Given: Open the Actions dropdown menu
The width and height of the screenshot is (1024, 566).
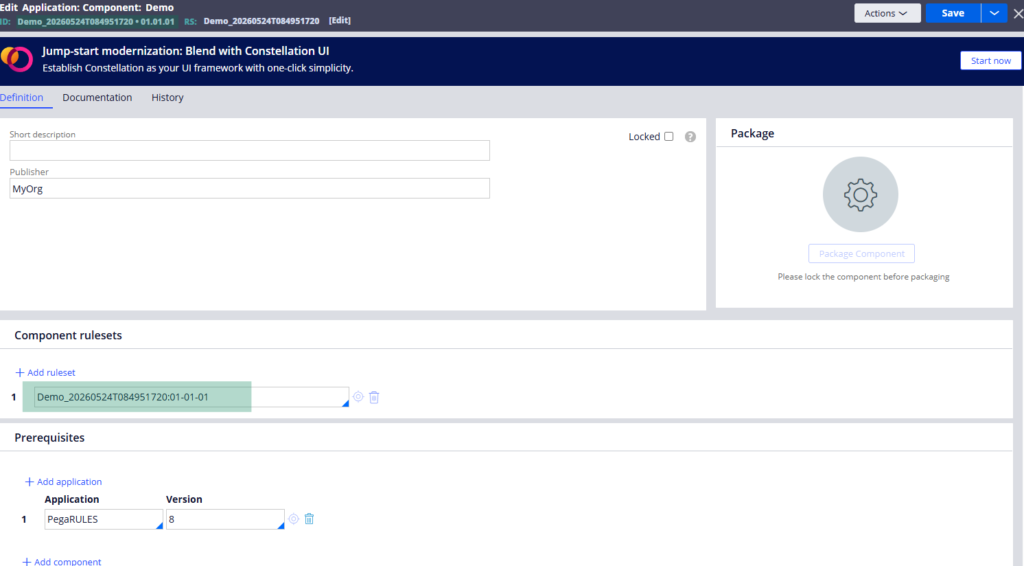Looking at the screenshot, I should click(887, 13).
